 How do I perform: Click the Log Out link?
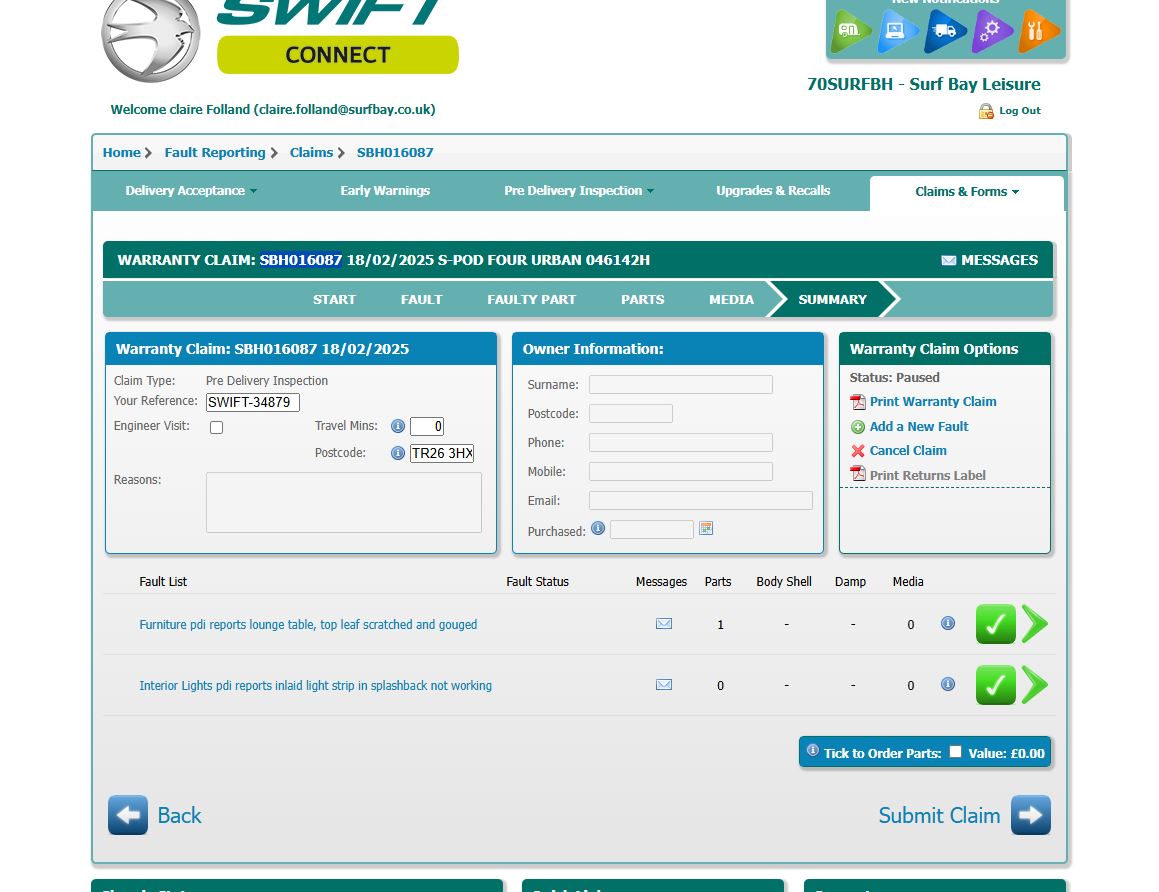point(1019,111)
